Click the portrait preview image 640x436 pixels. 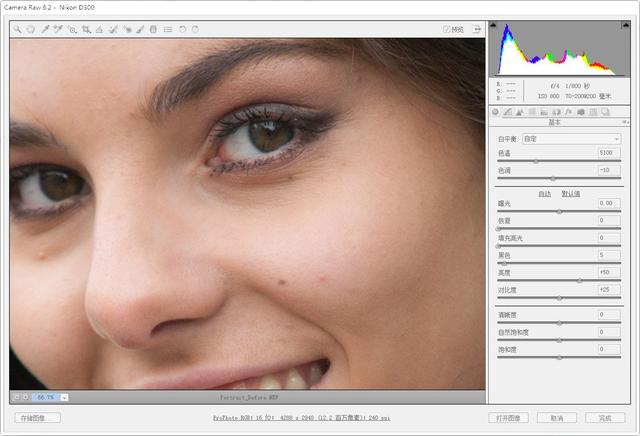pos(247,214)
